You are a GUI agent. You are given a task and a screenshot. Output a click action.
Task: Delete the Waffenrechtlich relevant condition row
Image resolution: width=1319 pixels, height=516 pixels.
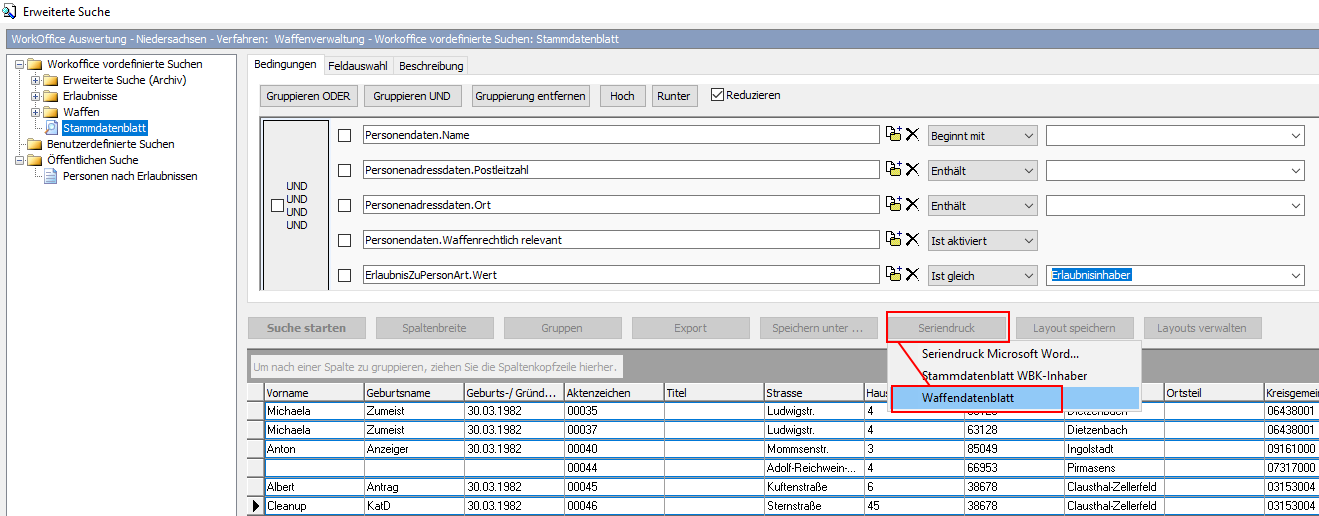click(x=912, y=240)
